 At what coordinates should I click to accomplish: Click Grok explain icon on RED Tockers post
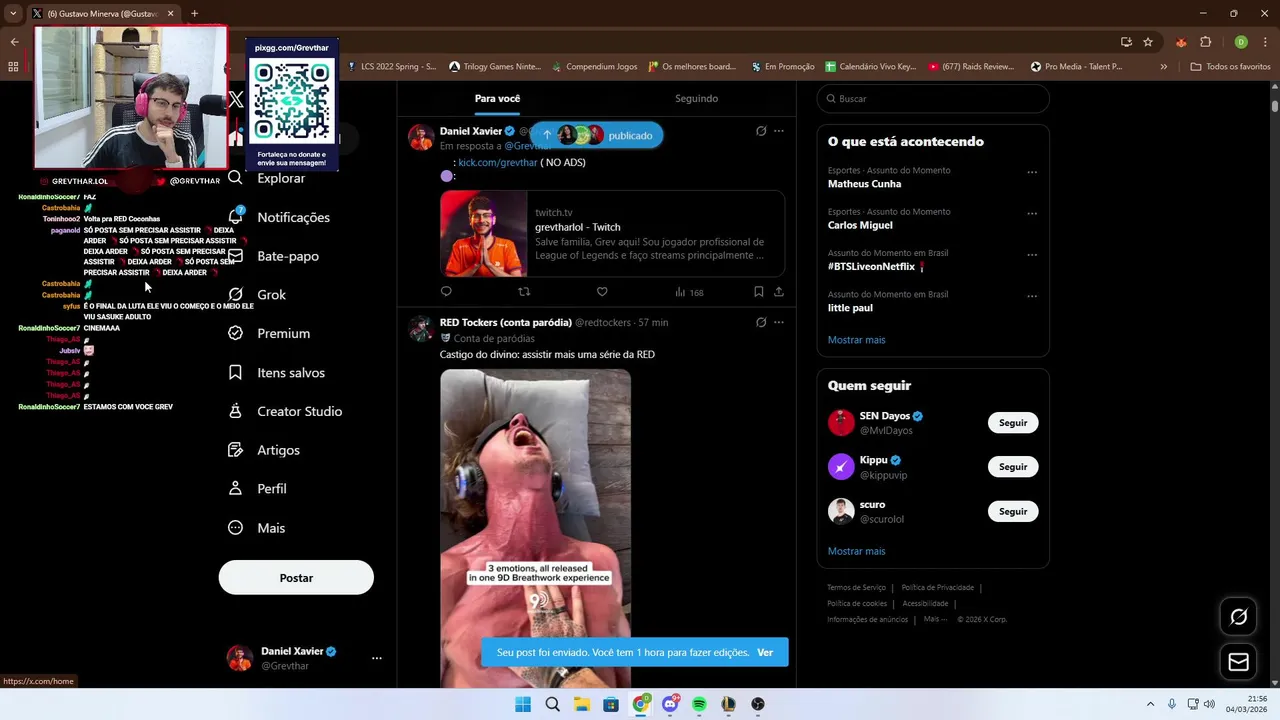click(x=761, y=322)
